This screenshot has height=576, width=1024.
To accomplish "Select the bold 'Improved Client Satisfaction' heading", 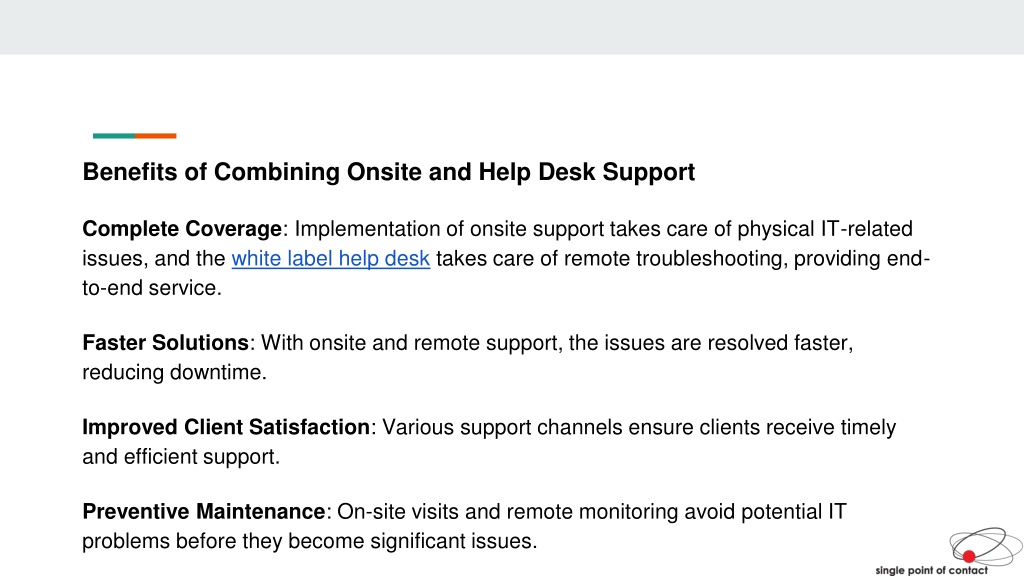I will tap(226, 427).
